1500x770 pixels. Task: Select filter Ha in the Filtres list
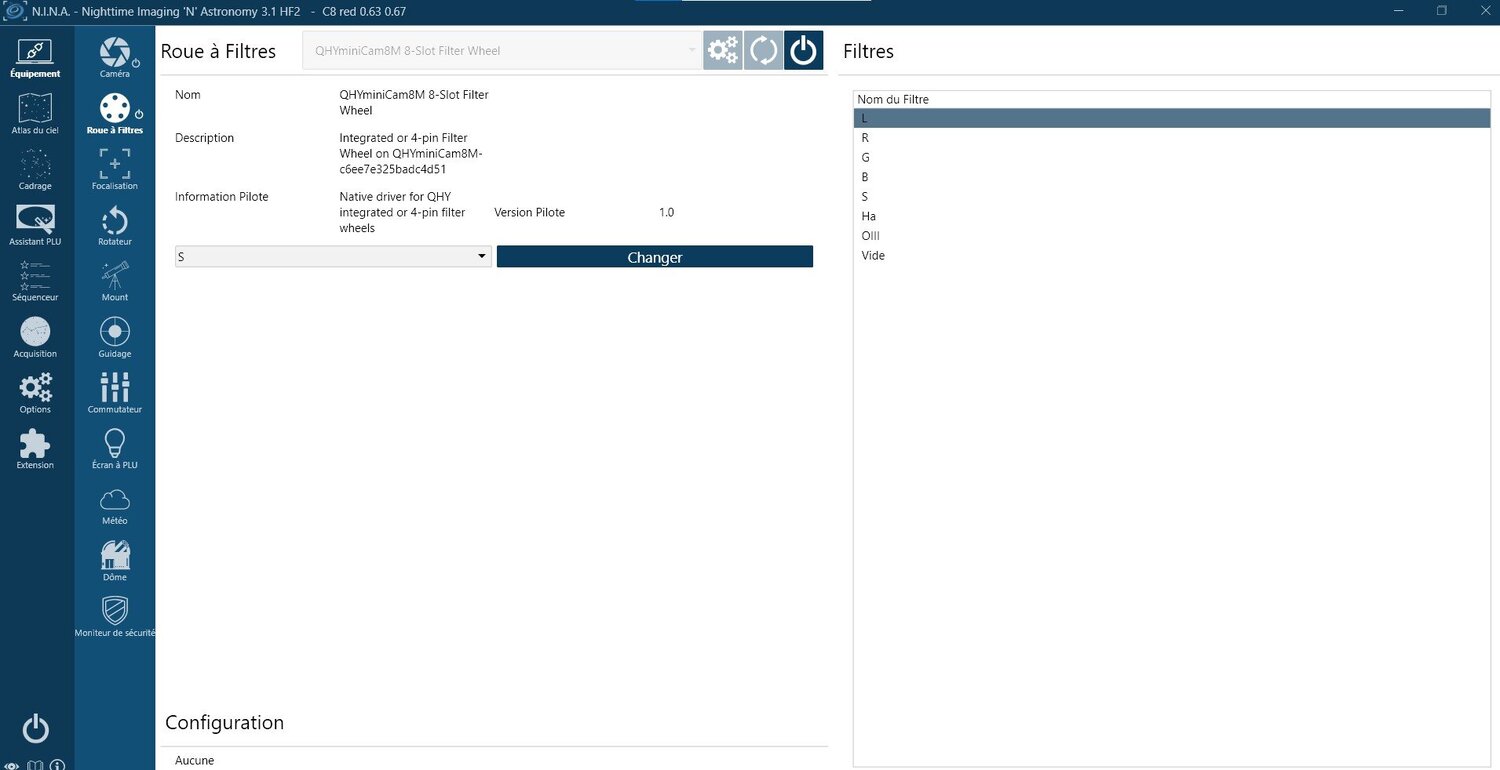tap(1172, 216)
